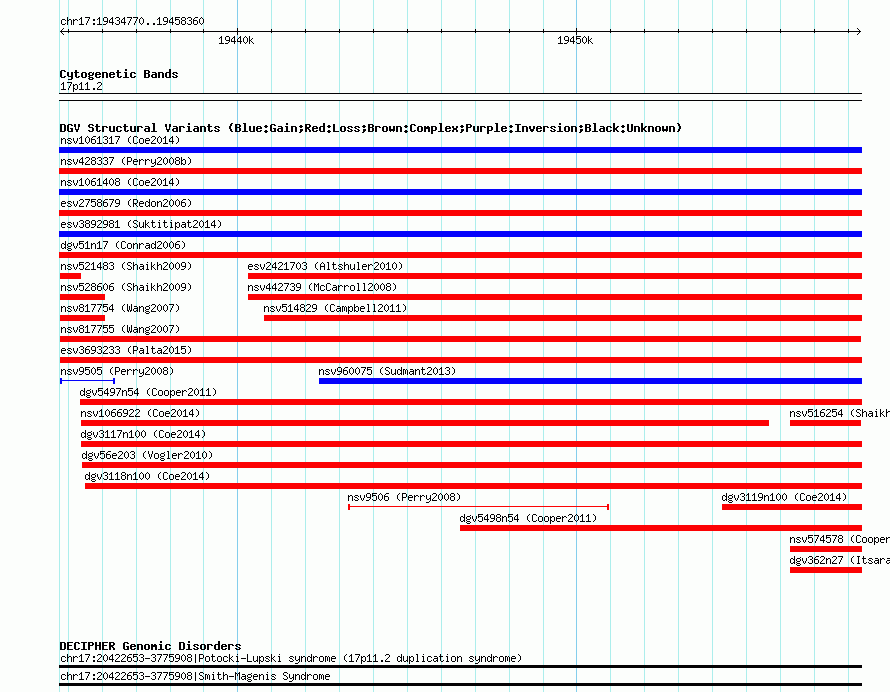
Task: Click the nsv1061317 (Coe2014) gain variant label
Action: coord(120,140)
